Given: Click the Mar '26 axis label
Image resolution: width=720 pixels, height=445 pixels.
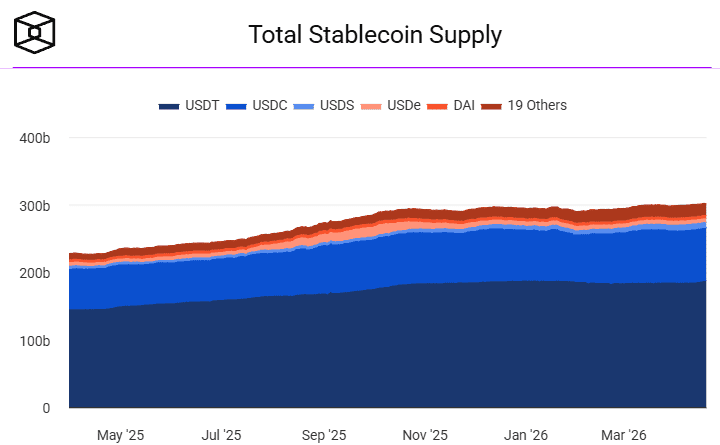Looking at the screenshot, I should click(623, 435).
